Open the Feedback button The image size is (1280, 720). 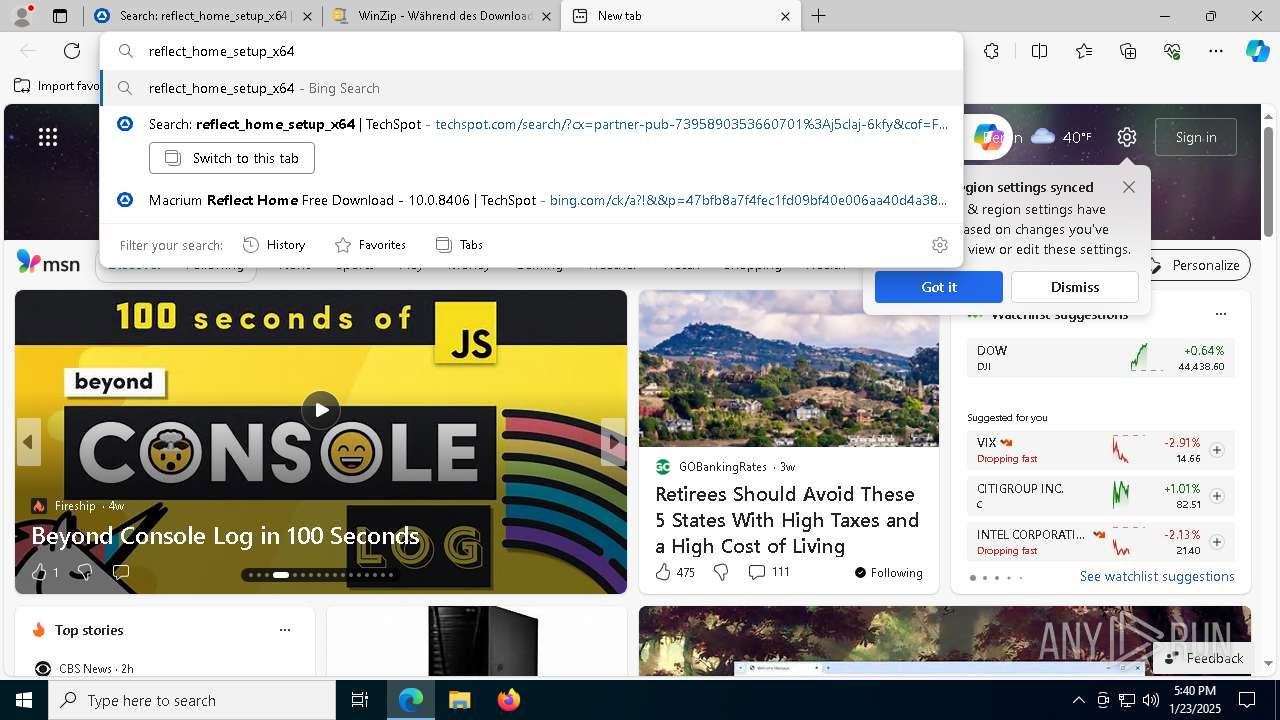(1204, 658)
